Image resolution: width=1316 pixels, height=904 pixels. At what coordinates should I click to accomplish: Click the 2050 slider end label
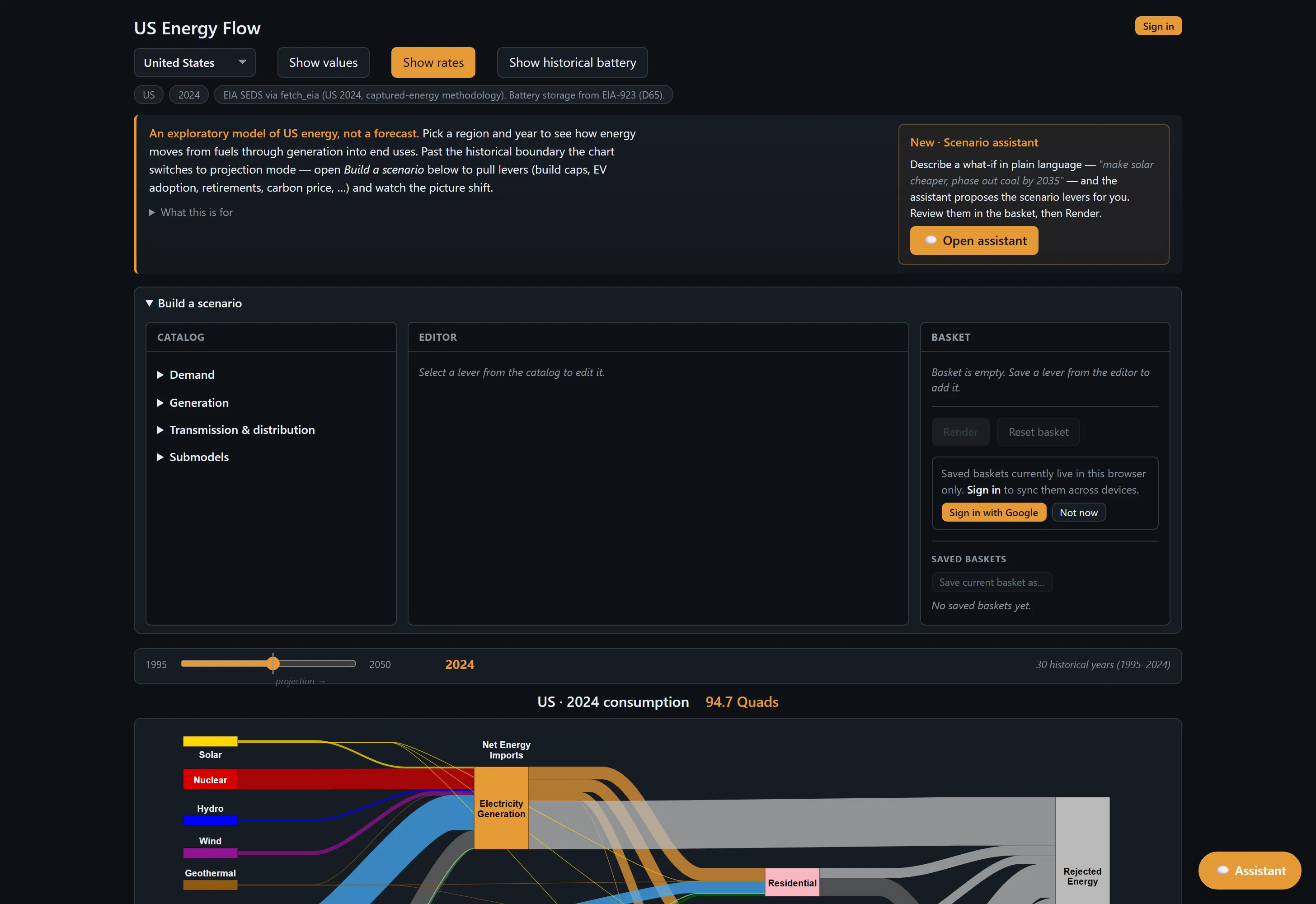coord(380,664)
